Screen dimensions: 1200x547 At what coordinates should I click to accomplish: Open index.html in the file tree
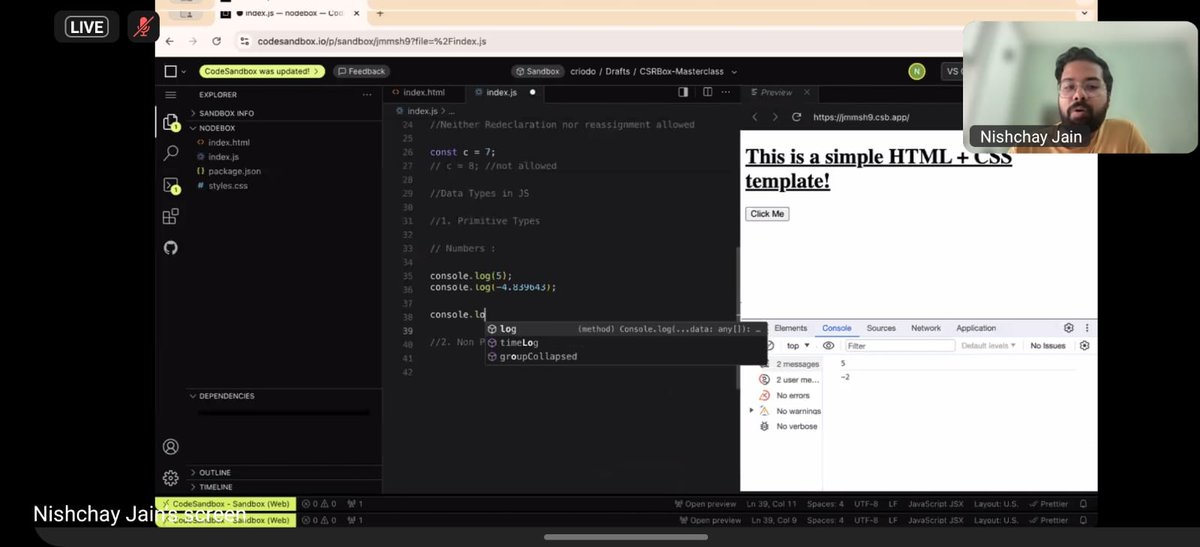229,143
